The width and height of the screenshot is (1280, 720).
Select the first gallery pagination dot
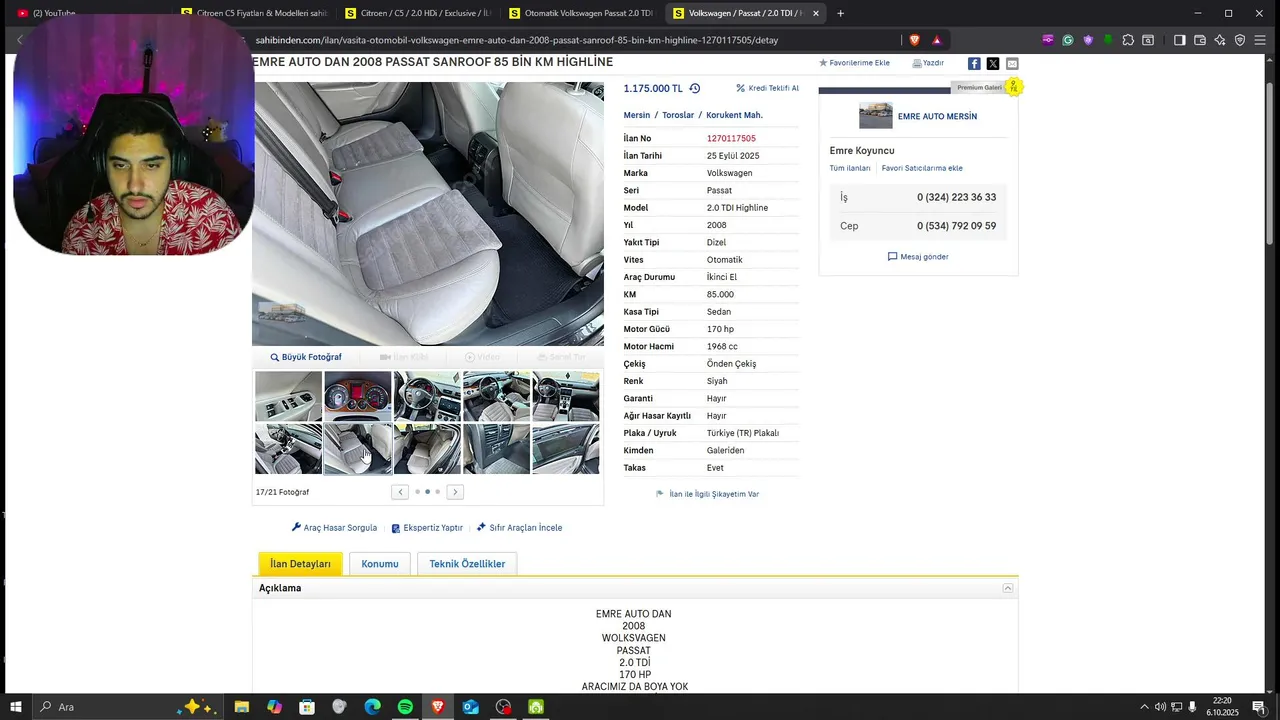click(x=417, y=492)
